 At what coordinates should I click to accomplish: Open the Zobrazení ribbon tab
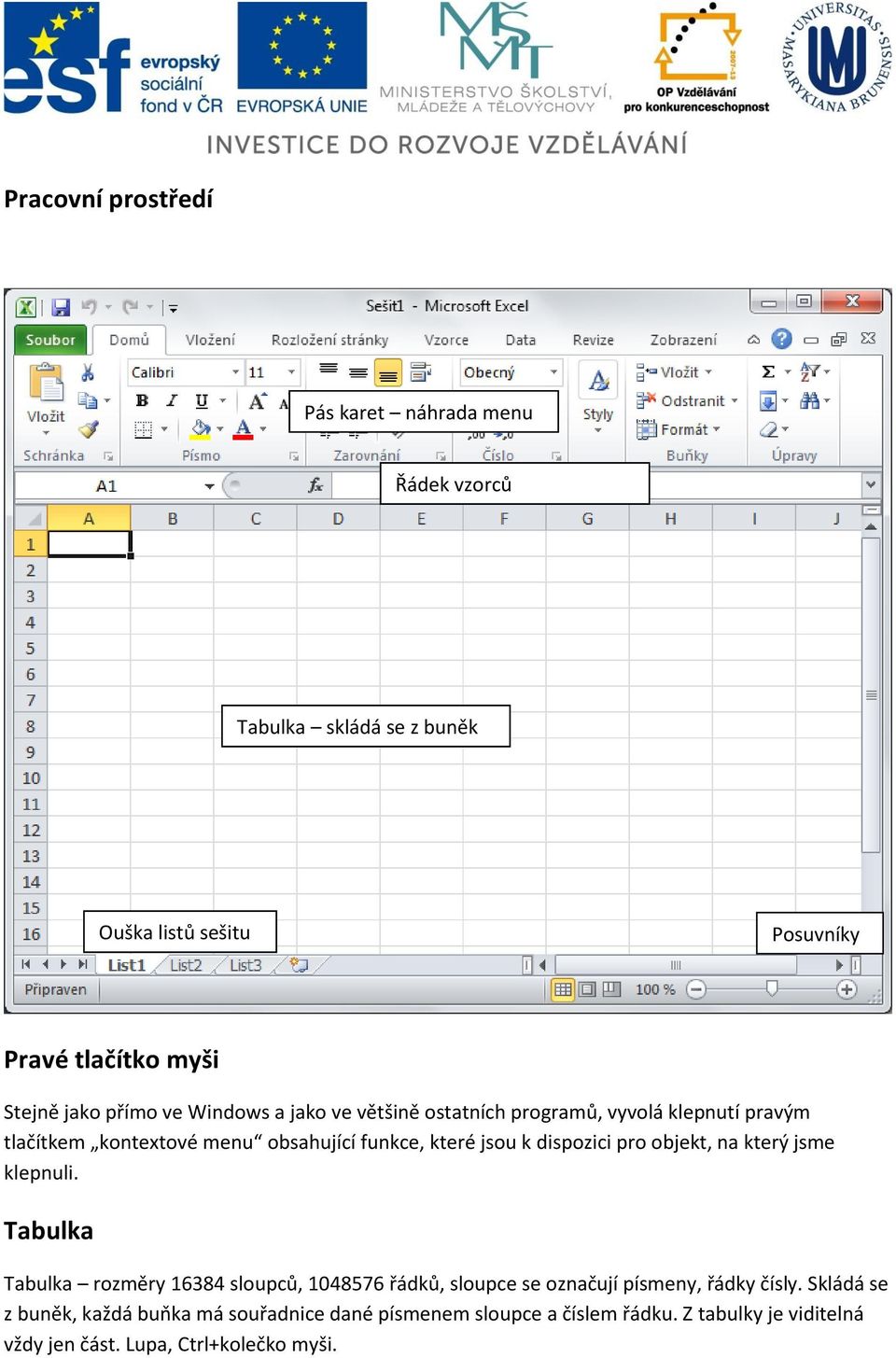[x=683, y=340]
